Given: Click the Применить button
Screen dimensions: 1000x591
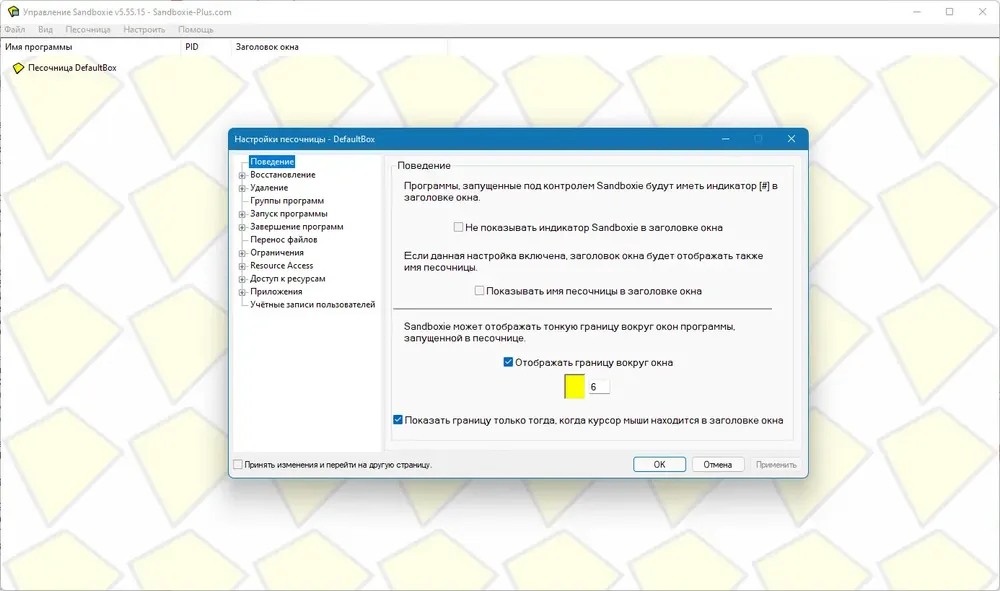Looking at the screenshot, I should pos(776,465).
